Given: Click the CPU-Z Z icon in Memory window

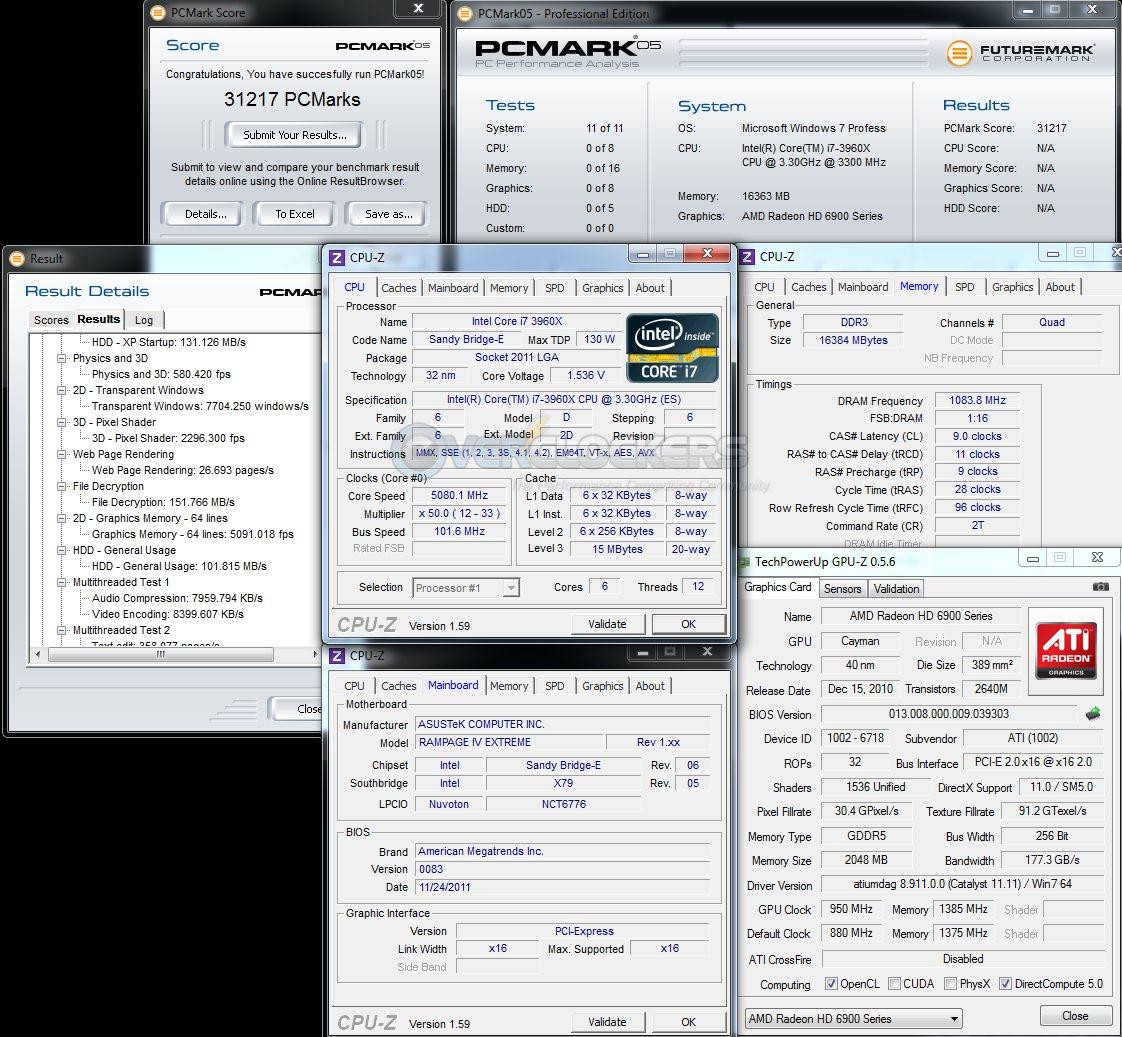Looking at the screenshot, I should [747, 256].
